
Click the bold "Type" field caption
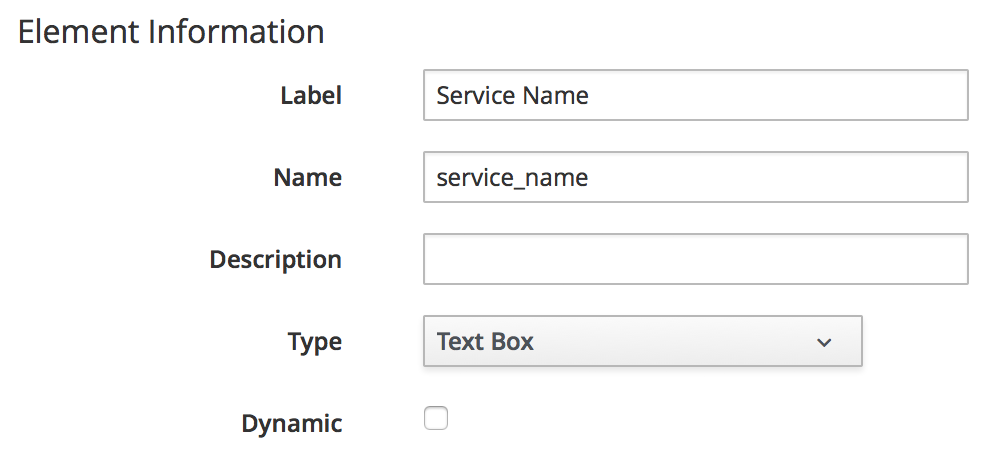pyautogui.click(x=314, y=342)
